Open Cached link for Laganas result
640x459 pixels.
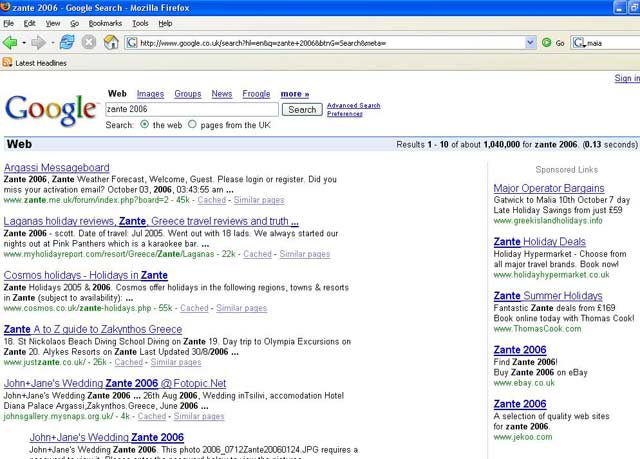point(257,254)
